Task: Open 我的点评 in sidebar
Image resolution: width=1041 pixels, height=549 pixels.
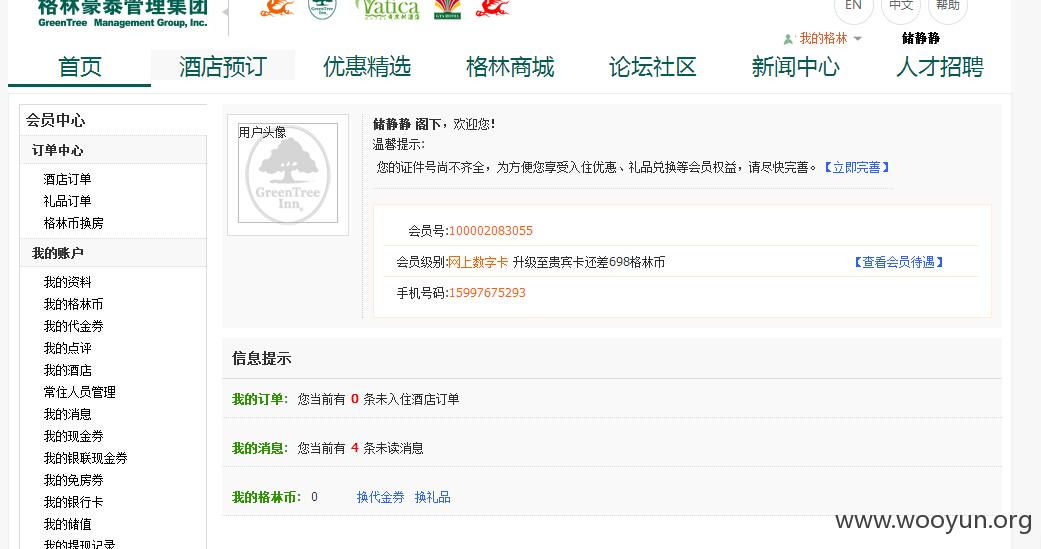Action: 67,349
